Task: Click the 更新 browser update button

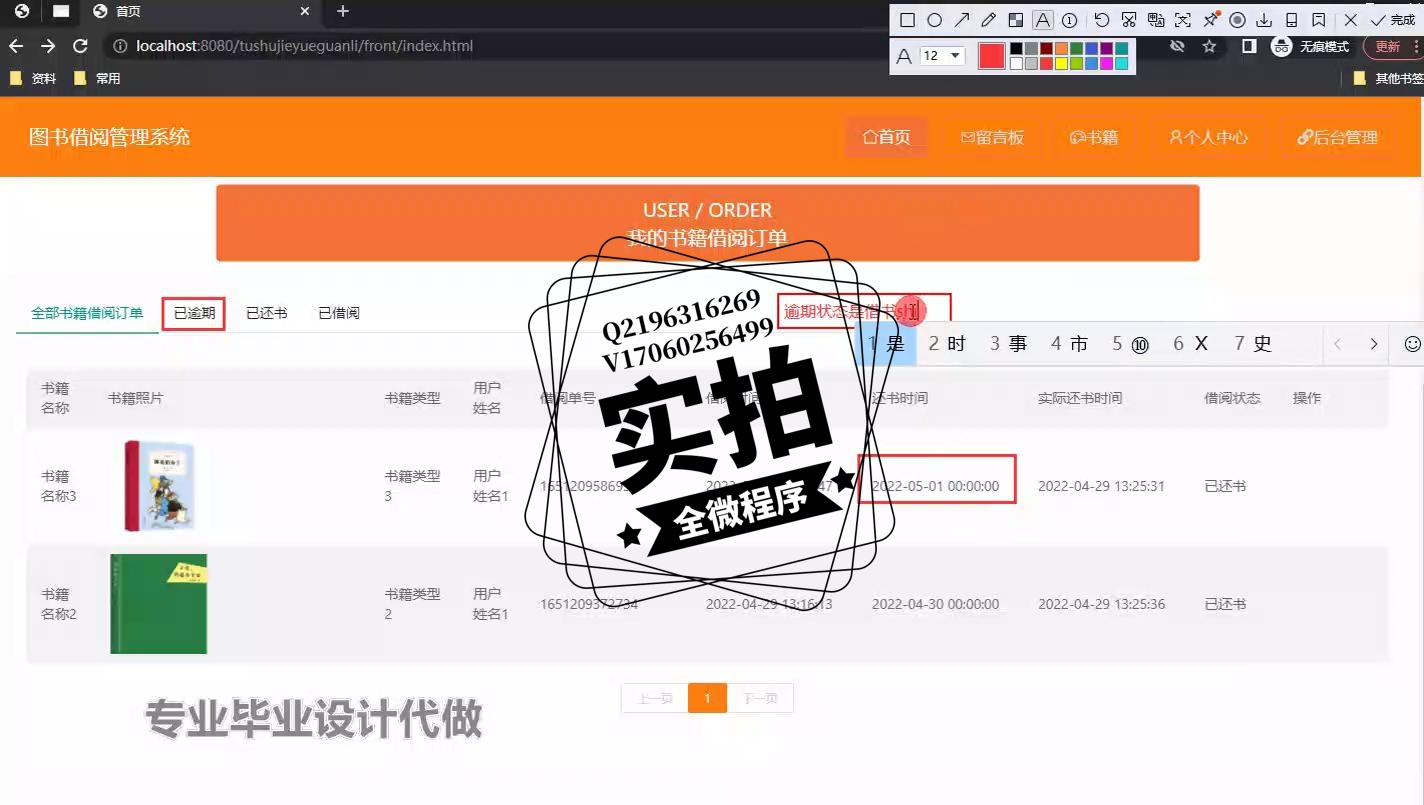Action: (x=1388, y=46)
